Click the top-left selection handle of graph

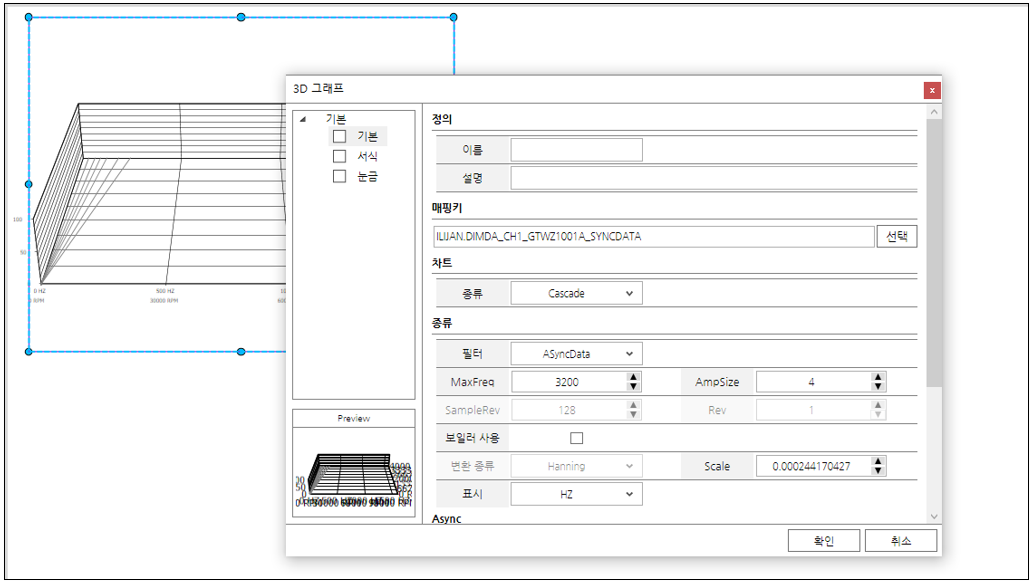coord(28,17)
